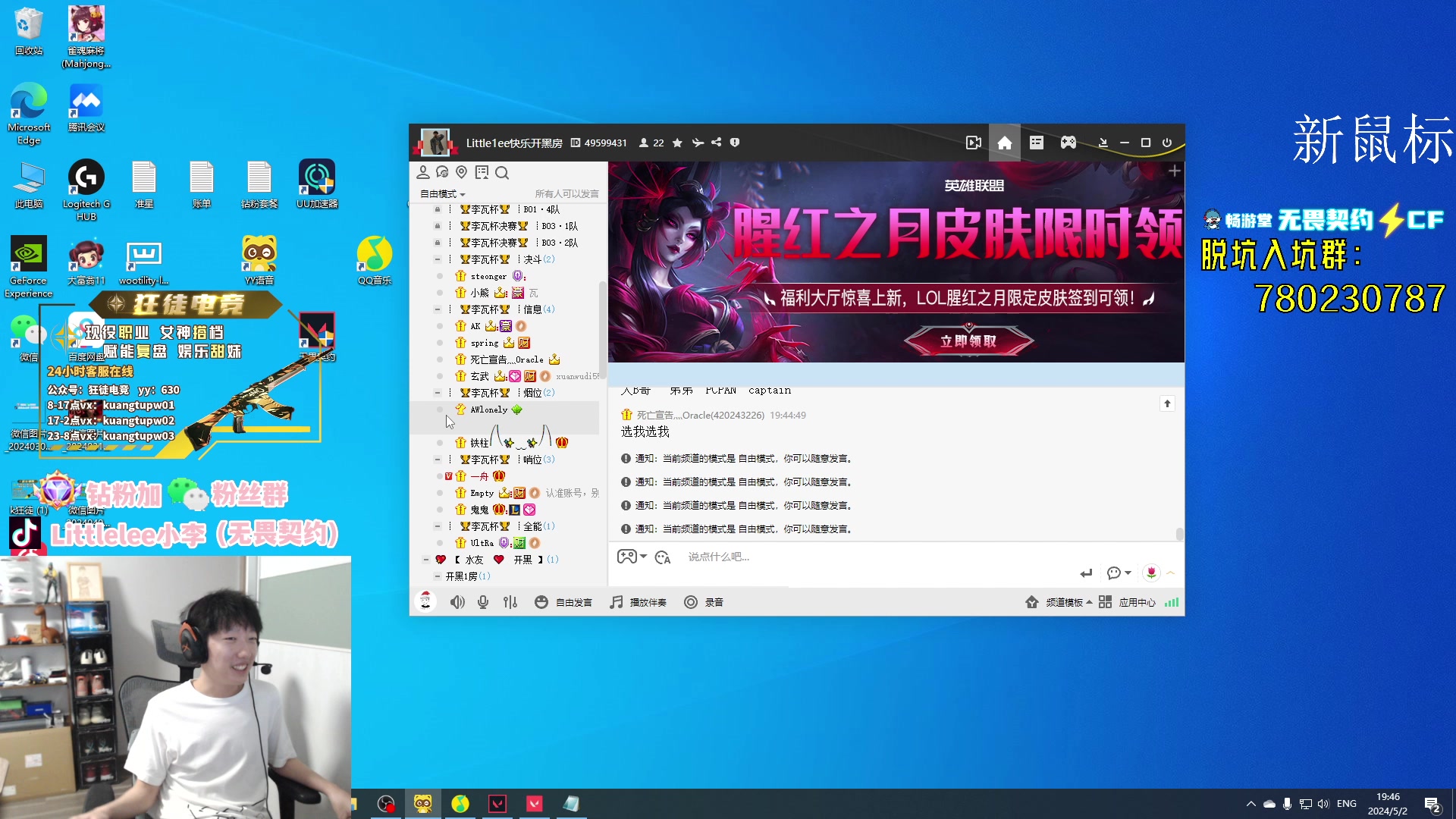Collapse the 开黑1房 room
This screenshot has width=1456, height=819.
coord(438,576)
